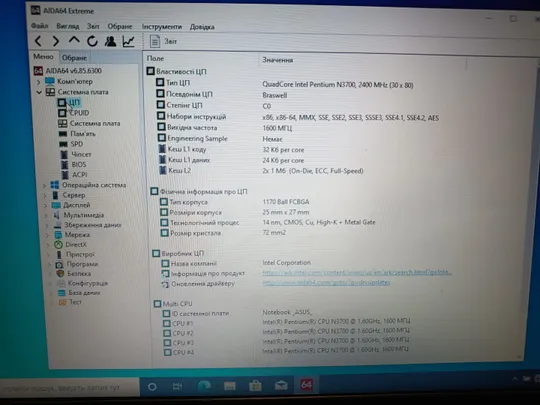Click the Пристрої tree icon

(x=59, y=255)
